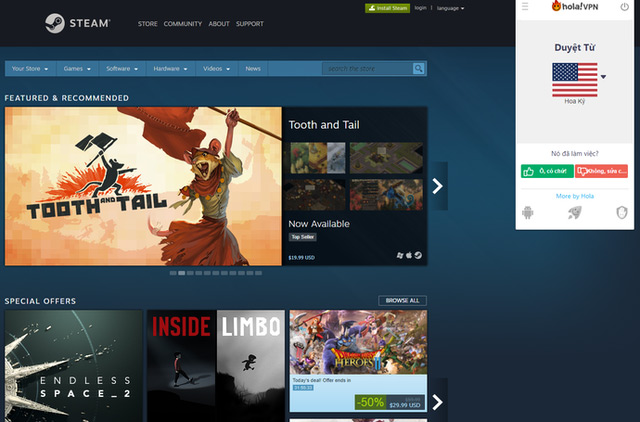
Task: Click the Windows platform icon on Tooth and Tail
Action: (400, 255)
